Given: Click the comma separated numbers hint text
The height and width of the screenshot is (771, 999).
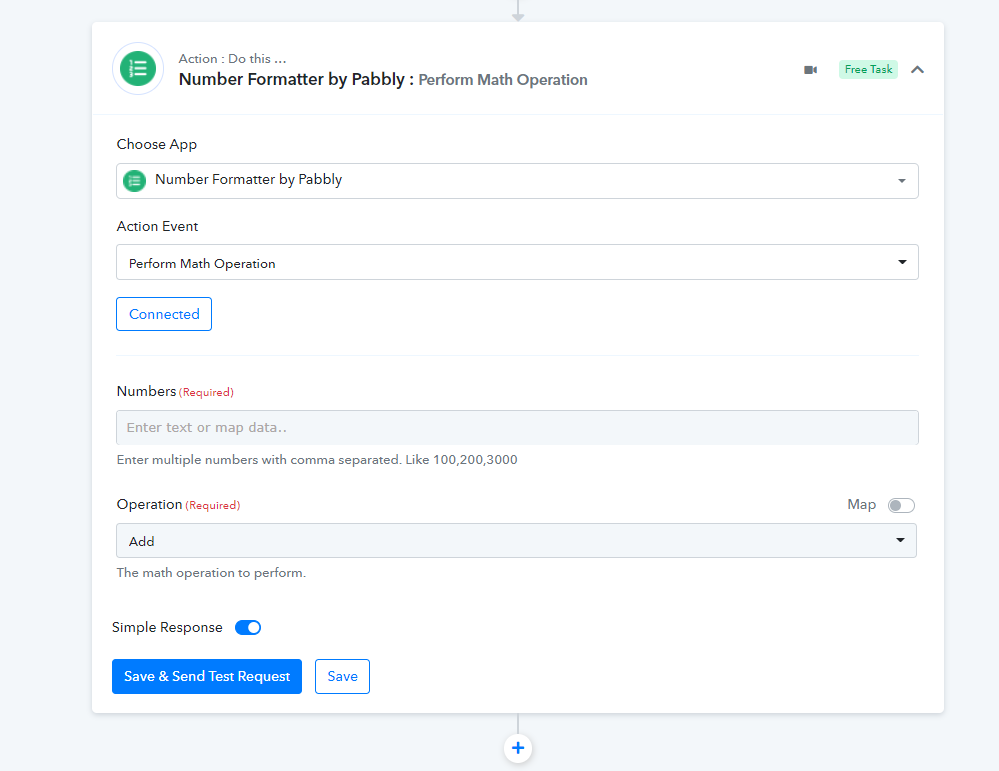Looking at the screenshot, I should pos(317,459).
